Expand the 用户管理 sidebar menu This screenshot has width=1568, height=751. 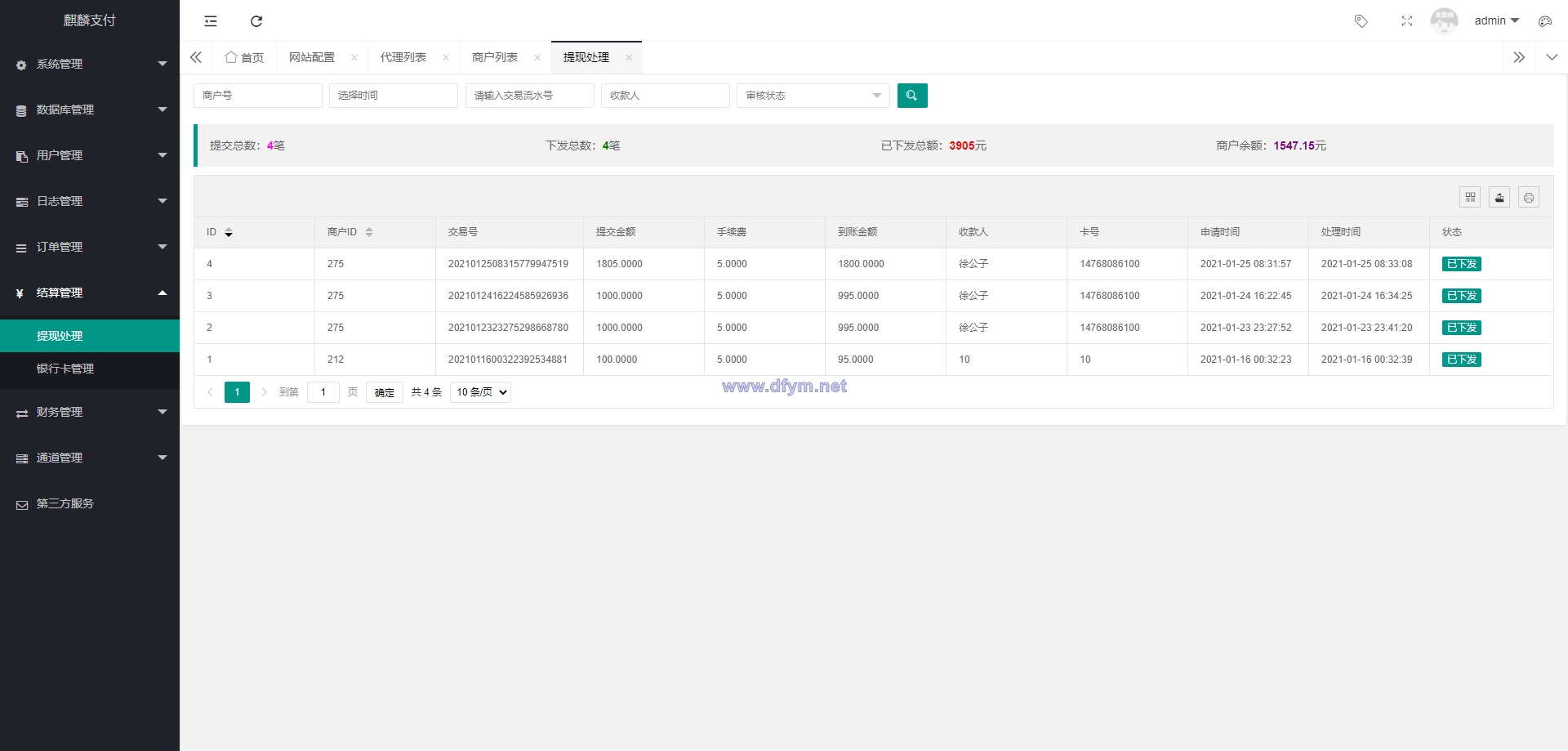pos(90,155)
